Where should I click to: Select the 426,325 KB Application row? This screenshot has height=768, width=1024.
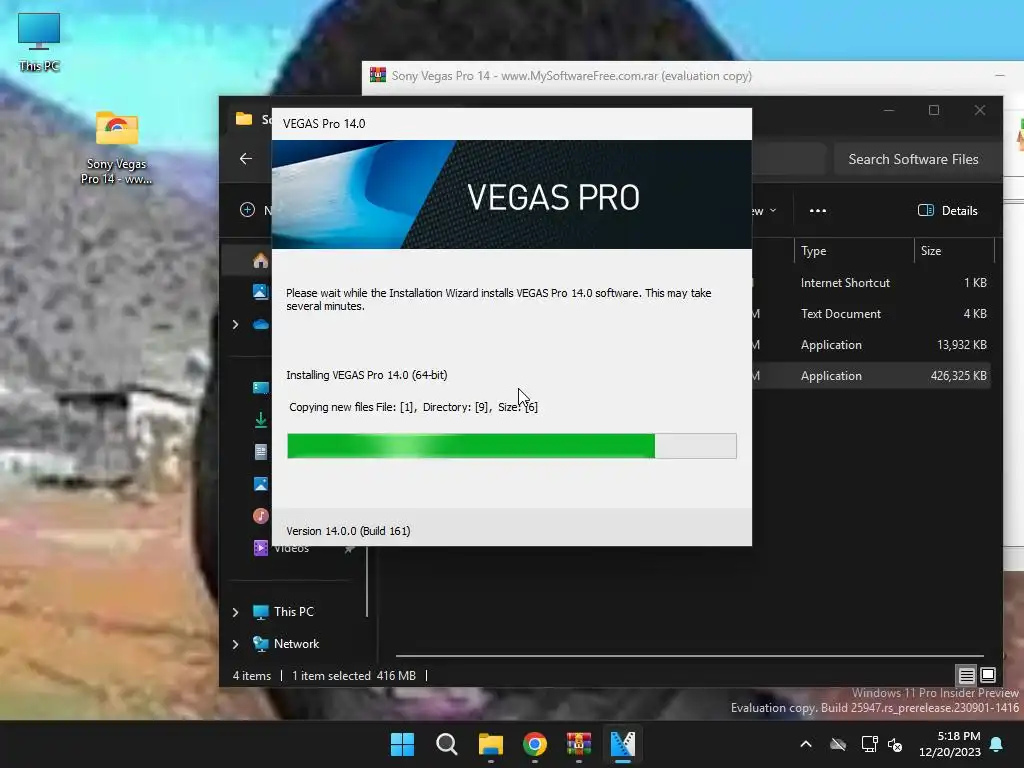[871, 376]
